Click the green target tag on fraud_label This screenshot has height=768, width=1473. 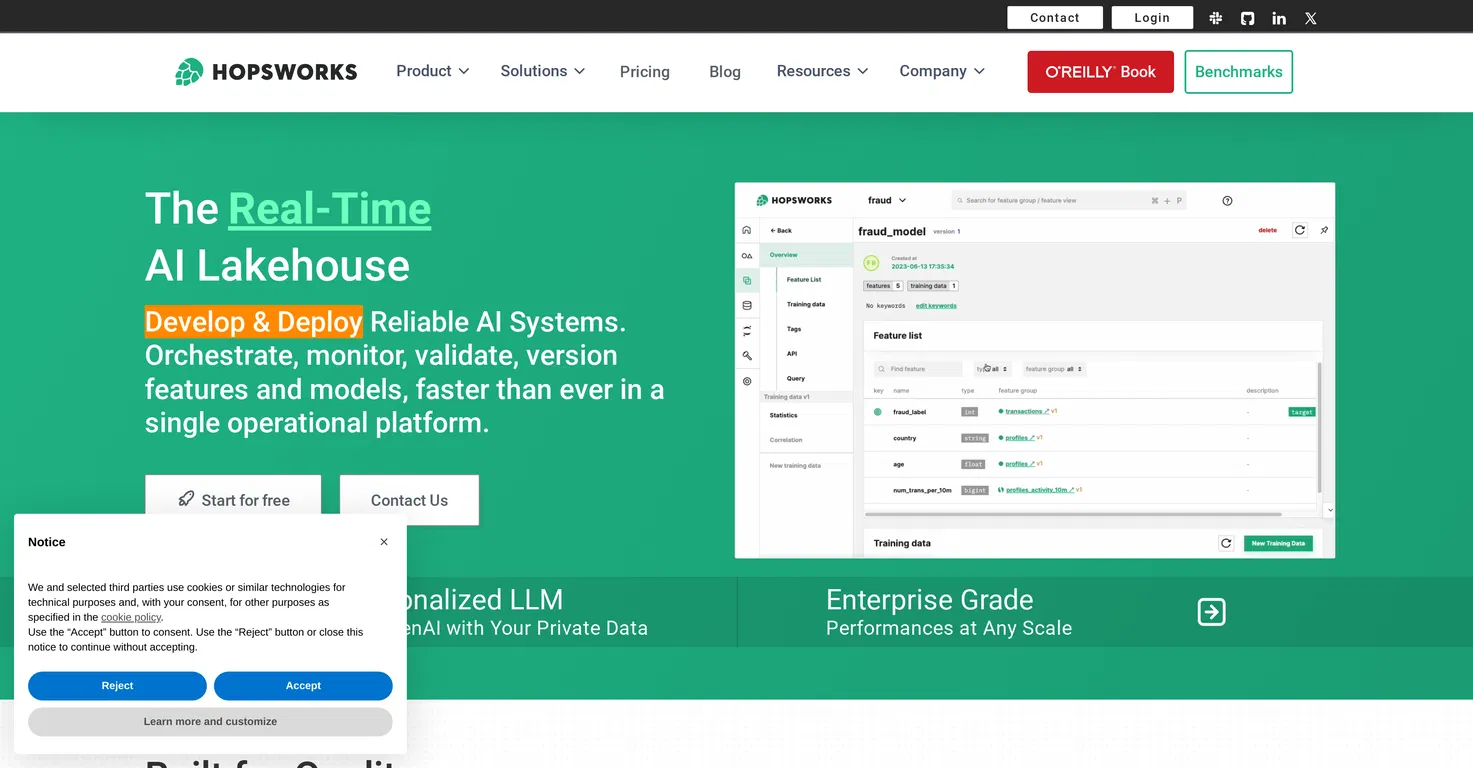point(1302,412)
